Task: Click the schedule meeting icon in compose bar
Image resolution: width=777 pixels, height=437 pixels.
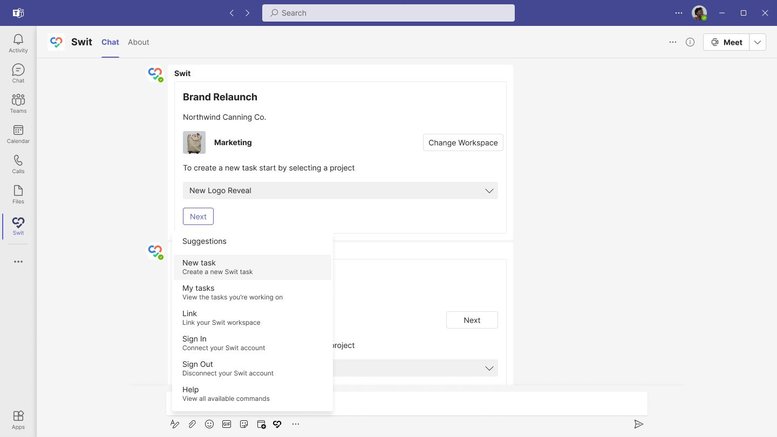Action: 261,424
